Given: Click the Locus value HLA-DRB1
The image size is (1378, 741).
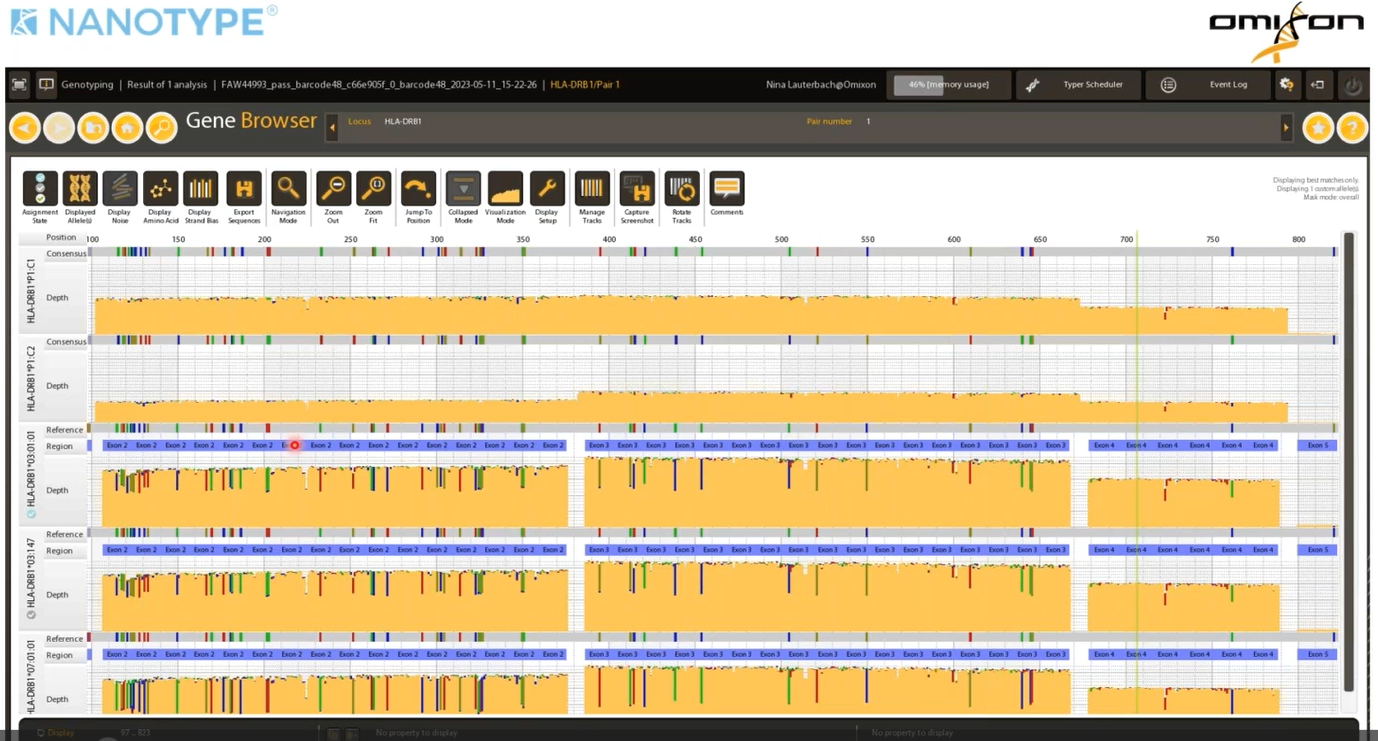Looking at the screenshot, I should [x=403, y=122].
